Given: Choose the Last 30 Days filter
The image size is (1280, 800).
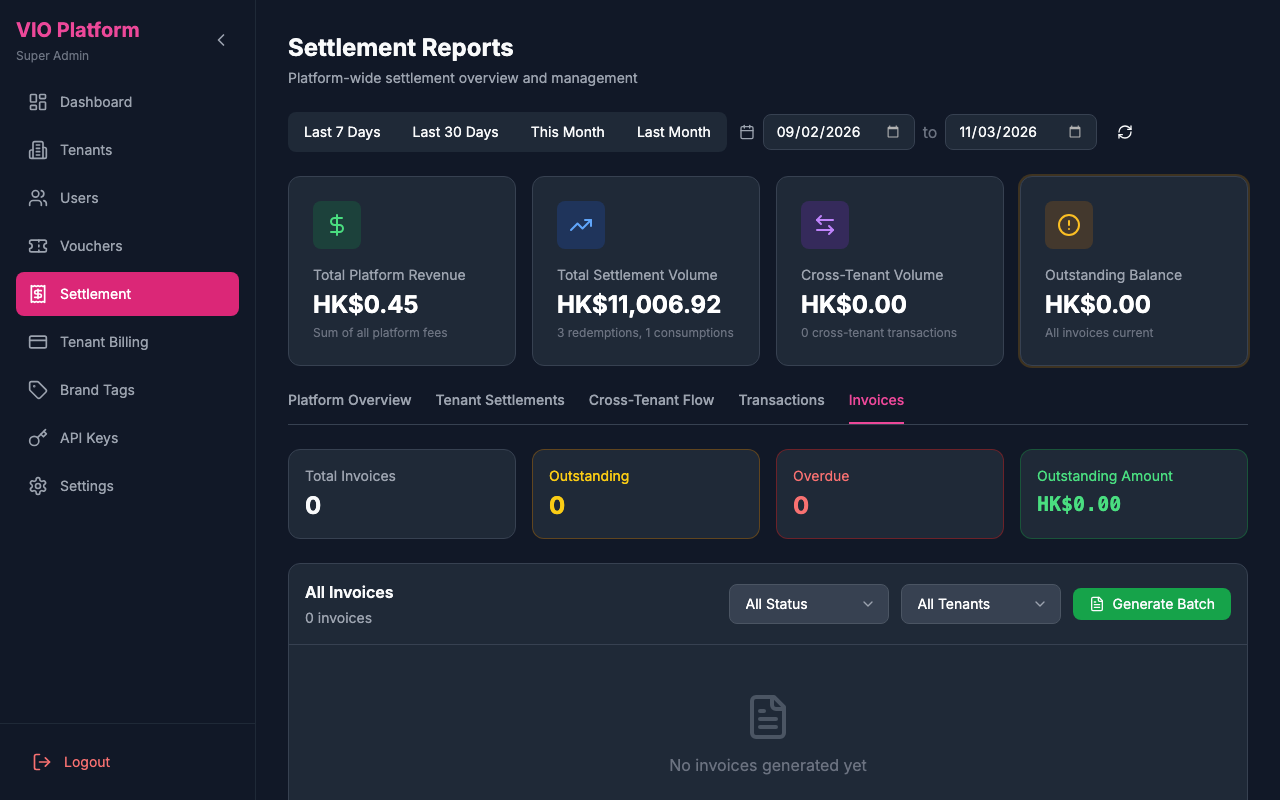Looking at the screenshot, I should point(455,132).
